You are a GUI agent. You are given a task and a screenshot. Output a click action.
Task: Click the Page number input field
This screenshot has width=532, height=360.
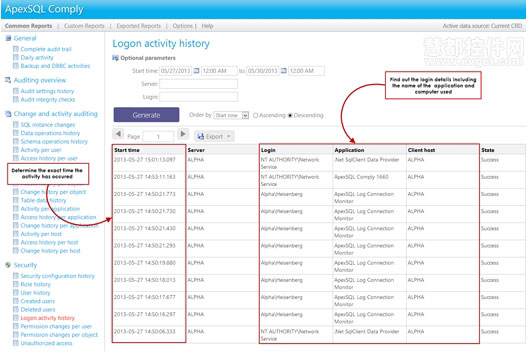click(158, 136)
